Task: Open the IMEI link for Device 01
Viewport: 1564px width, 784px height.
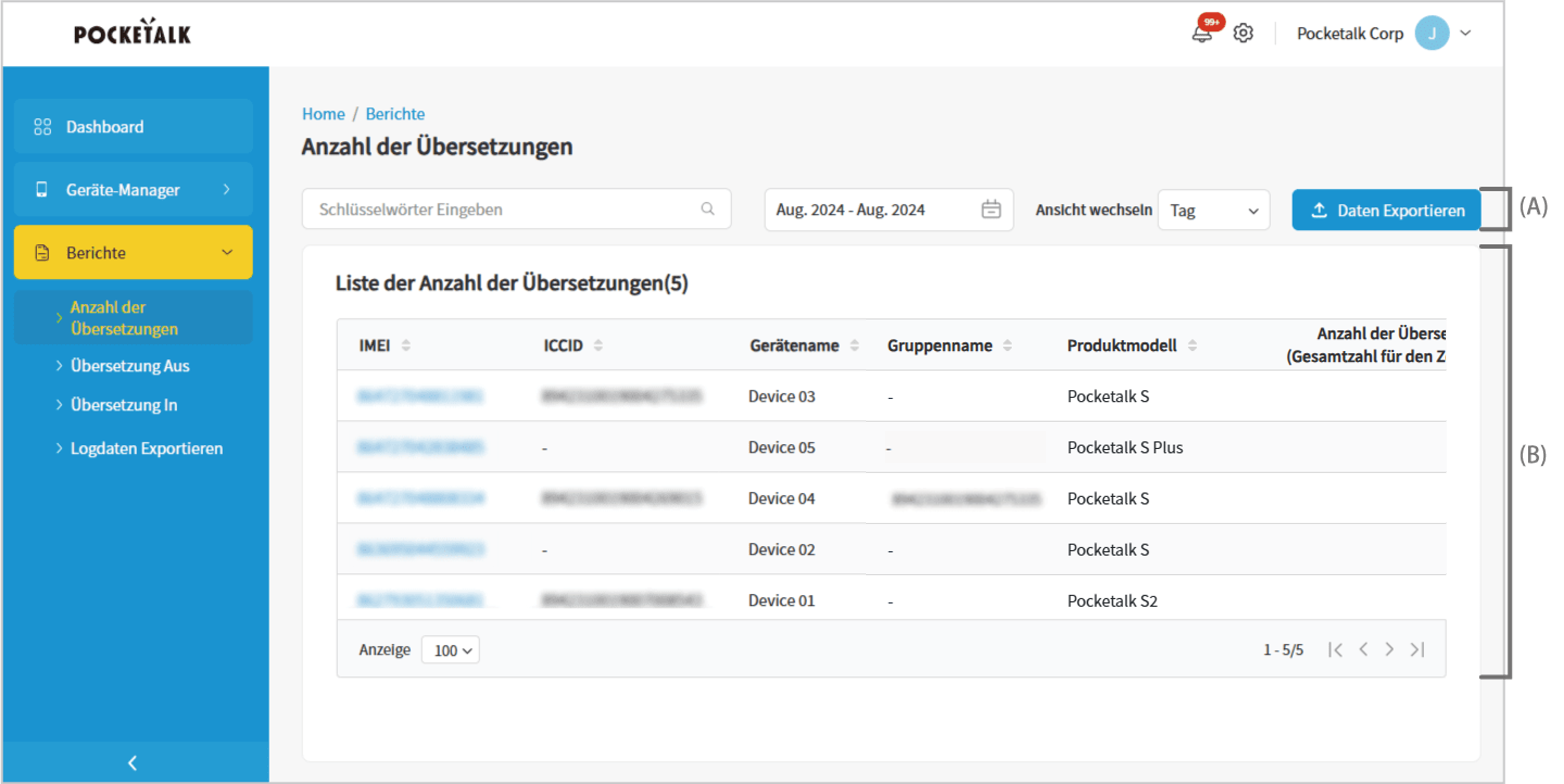Action: pyautogui.click(x=420, y=600)
